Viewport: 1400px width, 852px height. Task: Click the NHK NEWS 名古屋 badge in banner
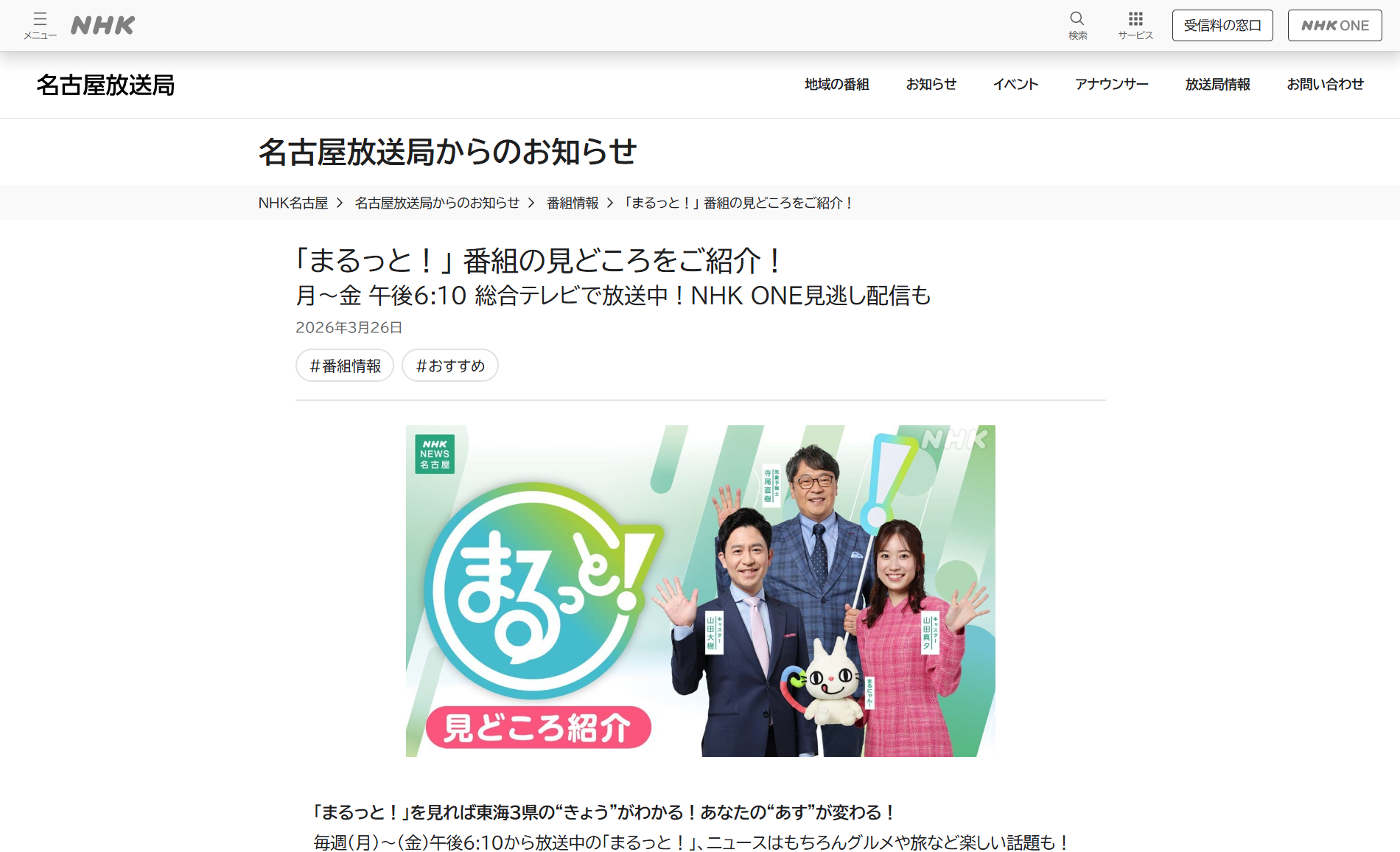point(435,454)
